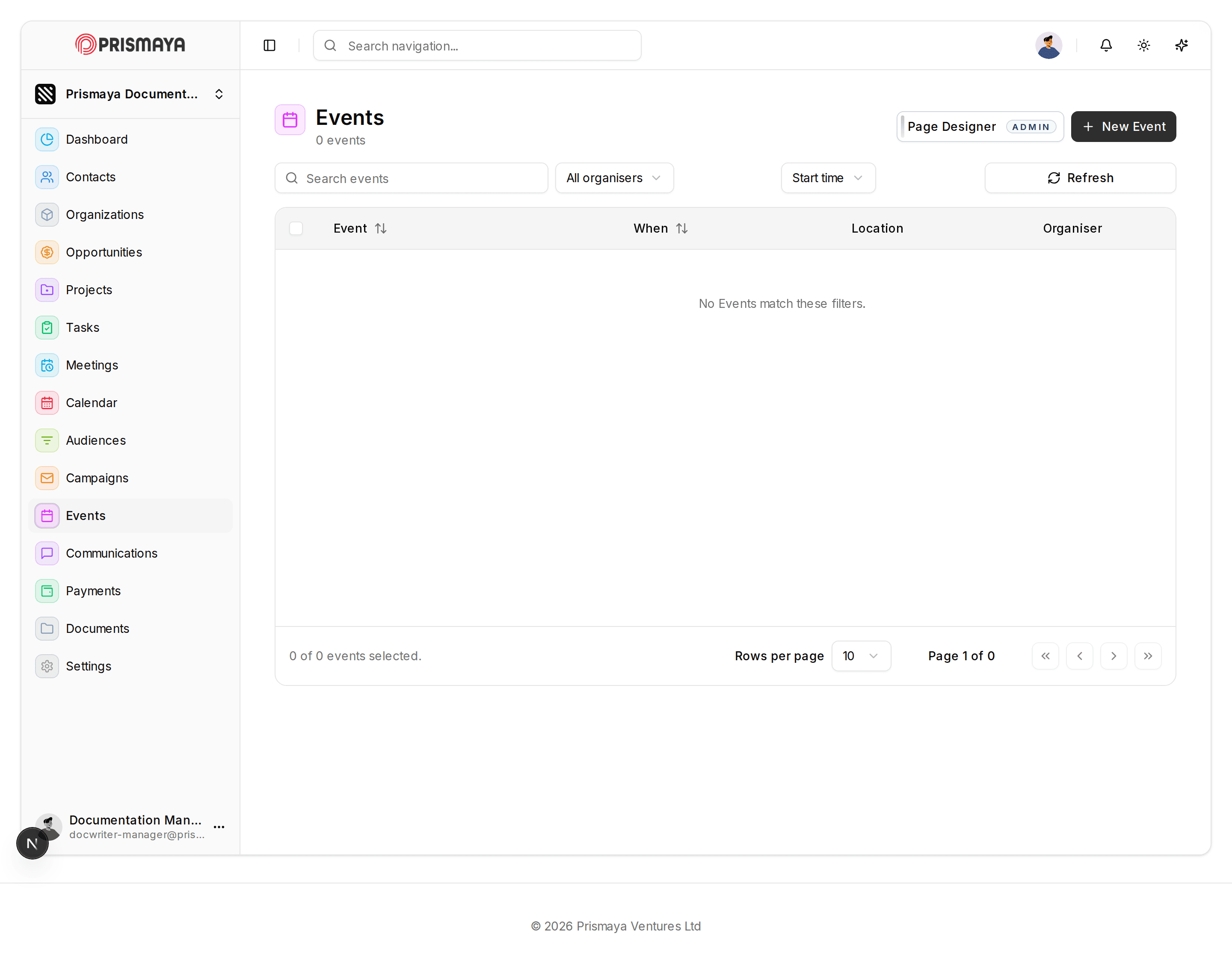
Task: Open user menu three-dots icon
Action: (x=219, y=827)
